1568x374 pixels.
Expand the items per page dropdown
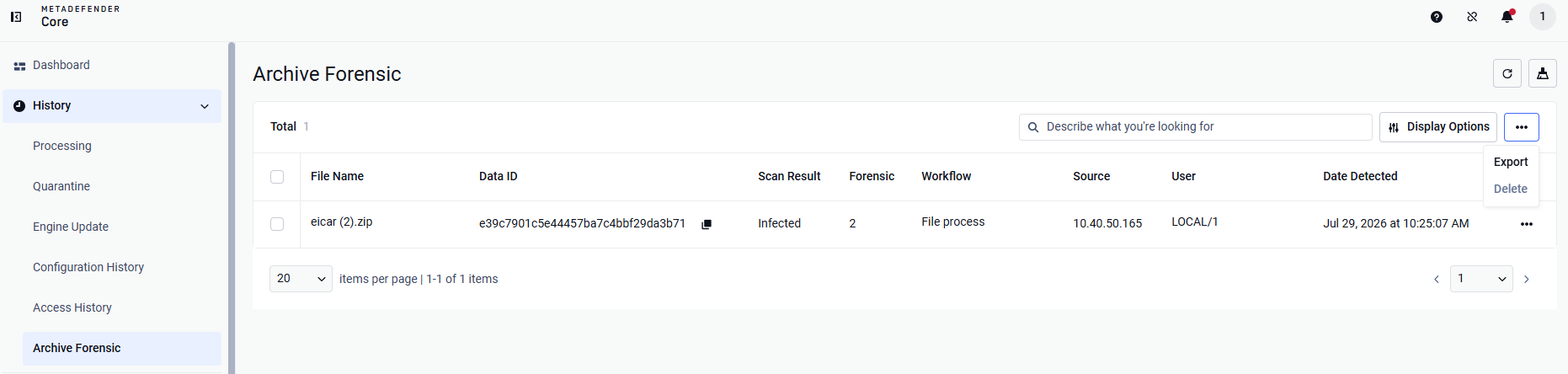coord(301,279)
